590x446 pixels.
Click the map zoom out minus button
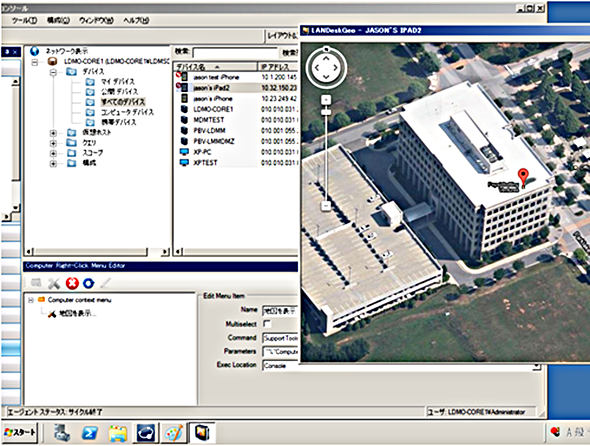[326, 205]
